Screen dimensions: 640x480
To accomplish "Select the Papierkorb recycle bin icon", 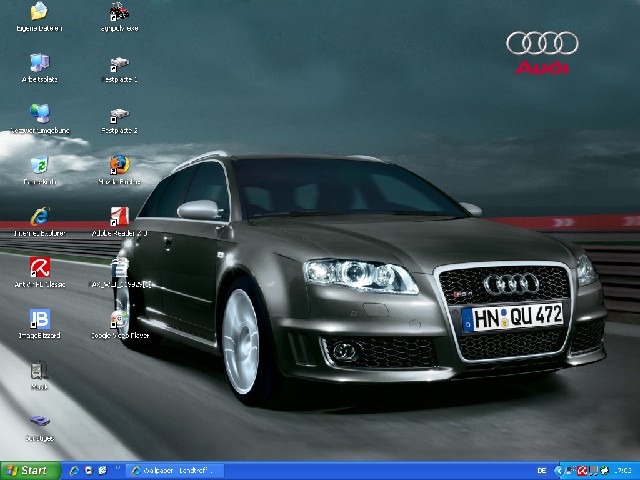I will pos(39,166).
